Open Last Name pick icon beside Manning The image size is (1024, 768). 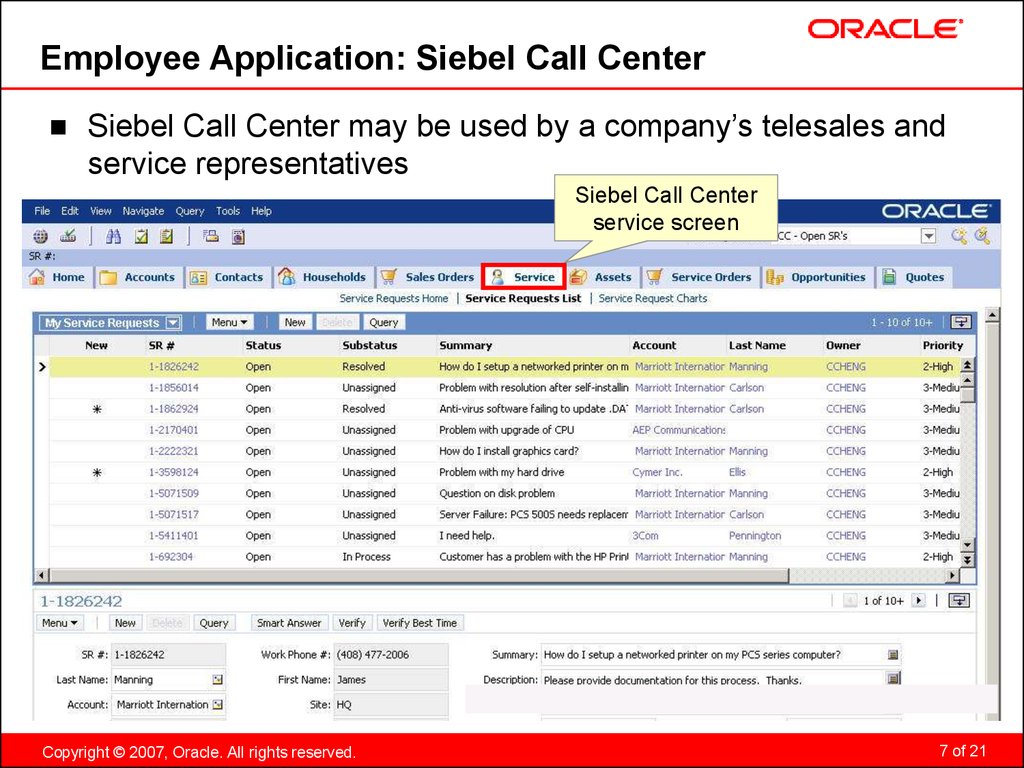click(217, 680)
